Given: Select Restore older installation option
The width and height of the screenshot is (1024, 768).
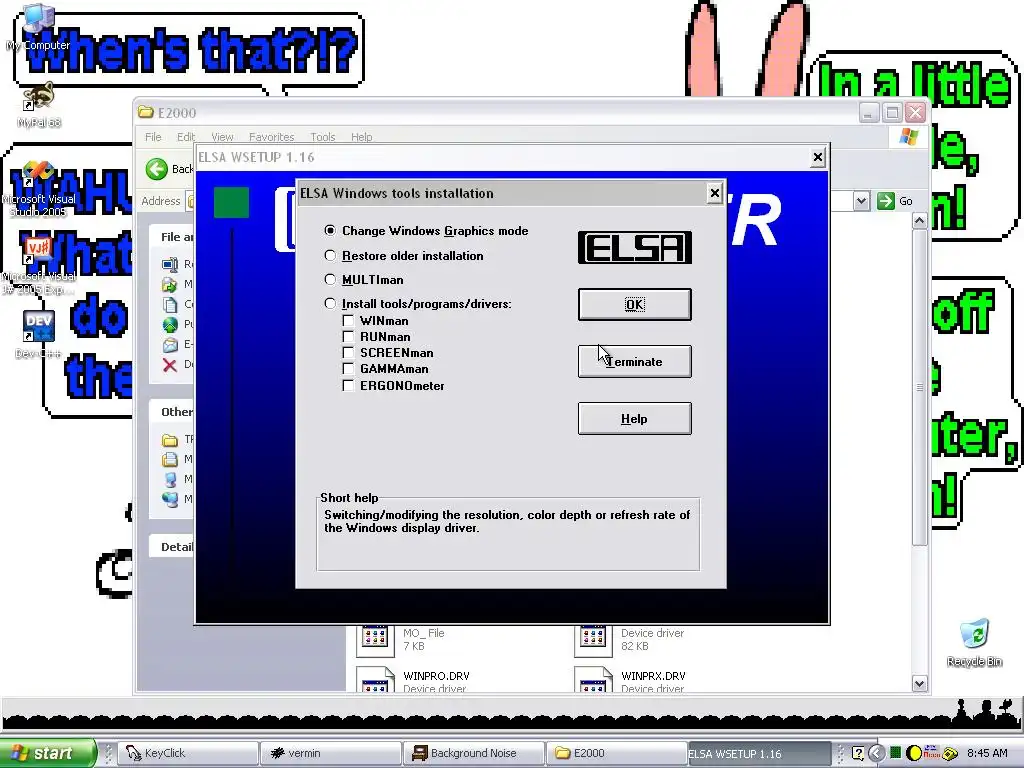Looking at the screenshot, I should [330, 255].
